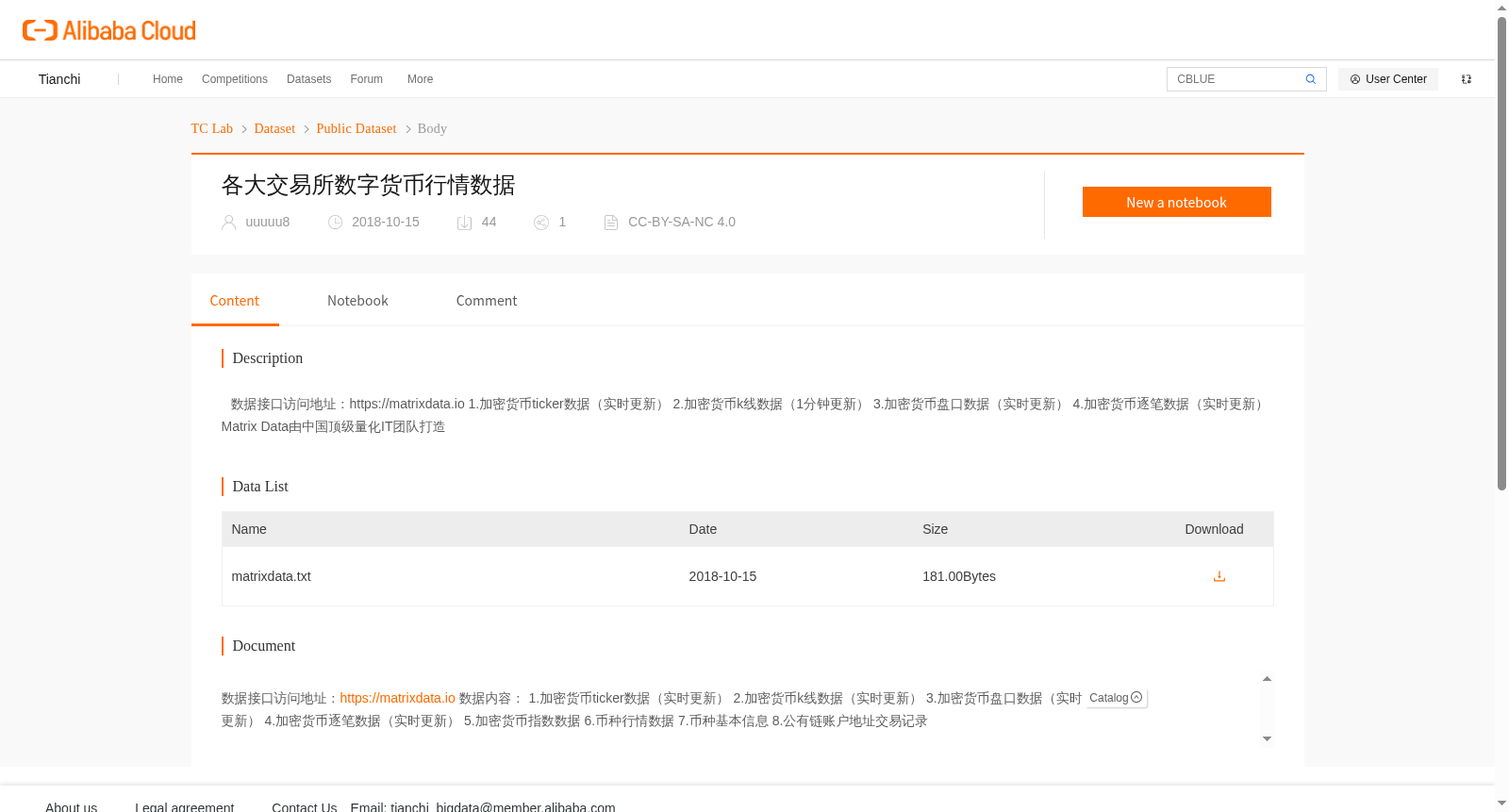Click Legal agreement in the footer
Image resolution: width=1509 pixels, height=812 pixels.
[185, 807]
